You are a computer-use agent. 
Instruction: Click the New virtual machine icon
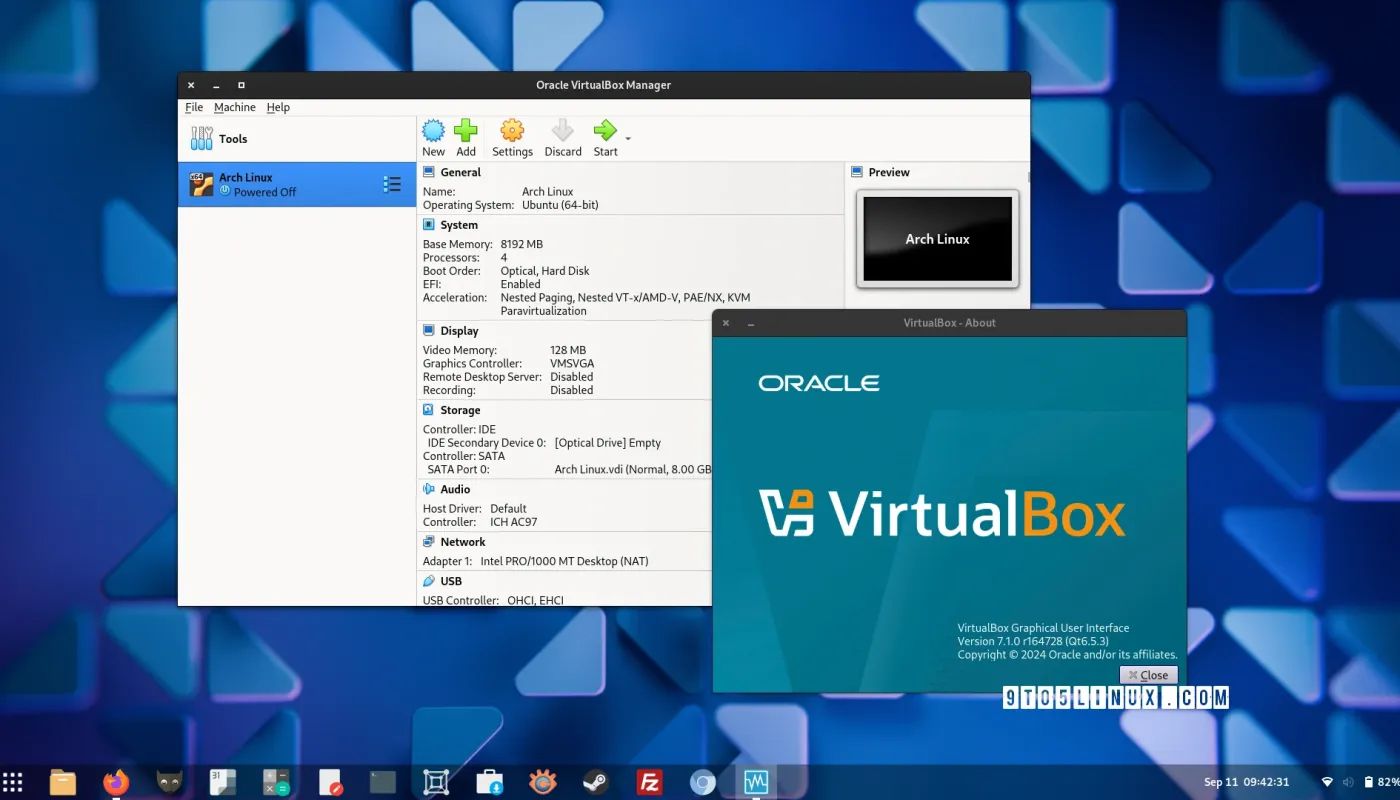pos(433,131)
